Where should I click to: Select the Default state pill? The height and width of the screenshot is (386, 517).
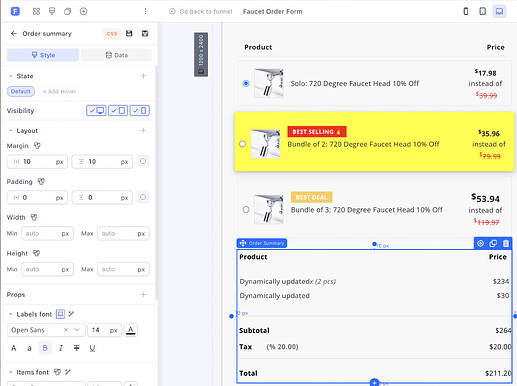pos(21,91)
